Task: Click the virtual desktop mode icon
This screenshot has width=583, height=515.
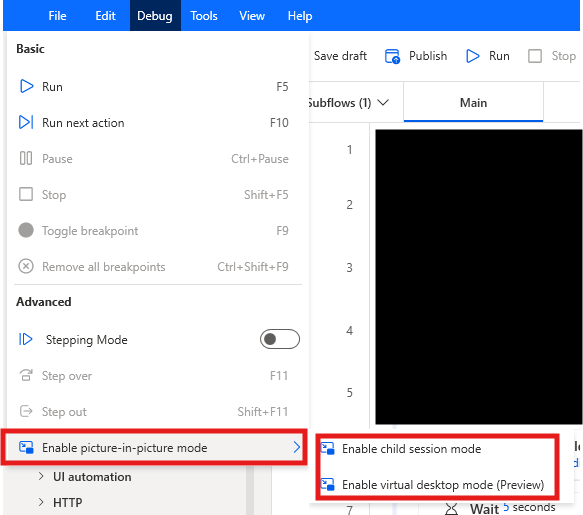Action: 328,485
